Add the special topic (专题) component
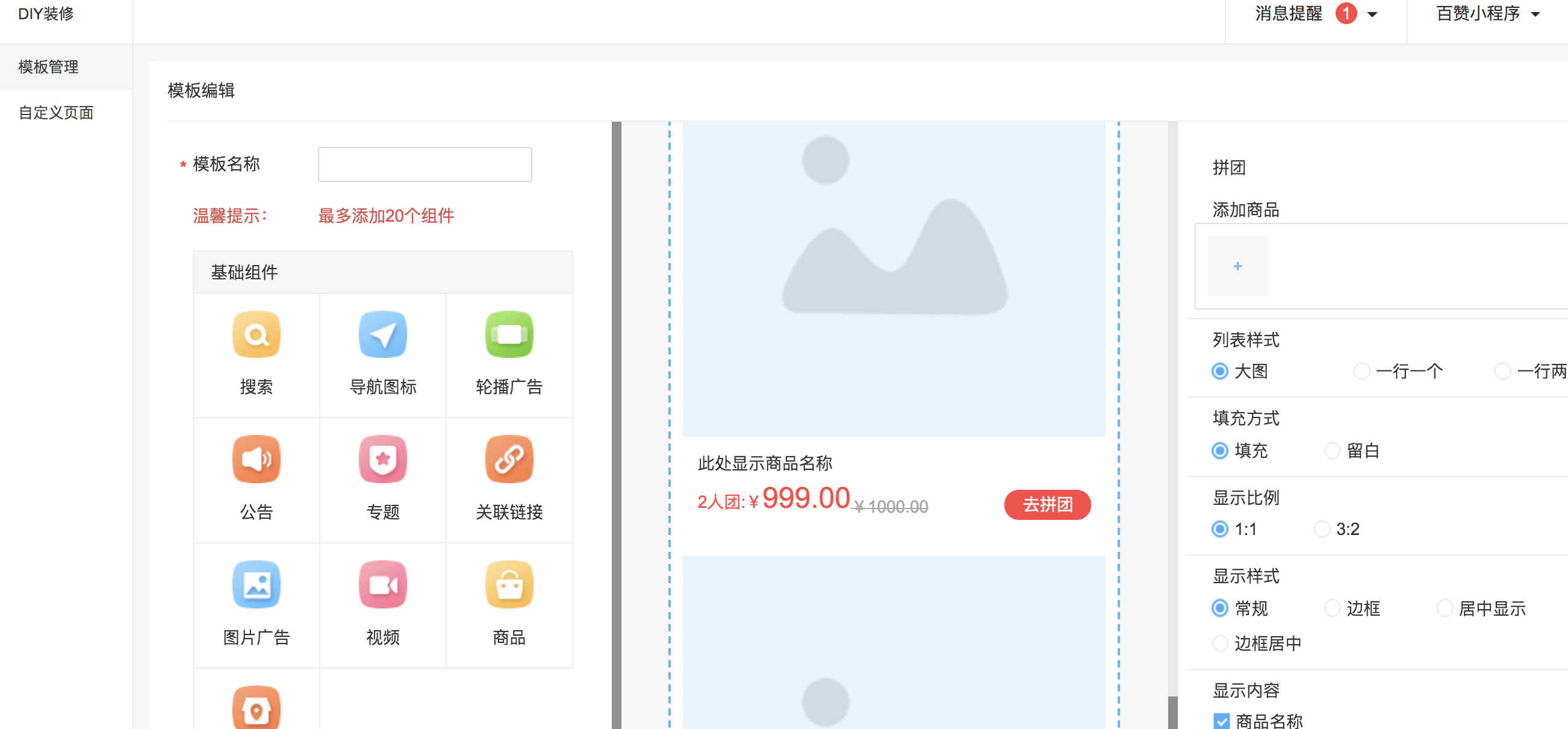This screenshot has height=729, width=1568. pyautogui.click(x=382, y=459)
